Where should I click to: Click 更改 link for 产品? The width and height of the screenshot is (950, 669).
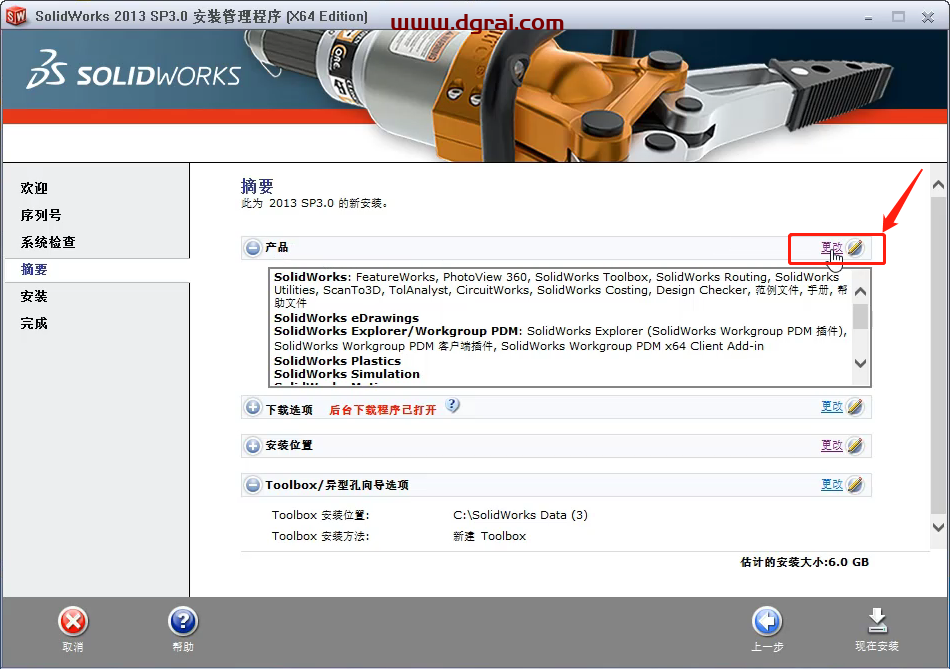pyautogui.click(x=832, y=247)
